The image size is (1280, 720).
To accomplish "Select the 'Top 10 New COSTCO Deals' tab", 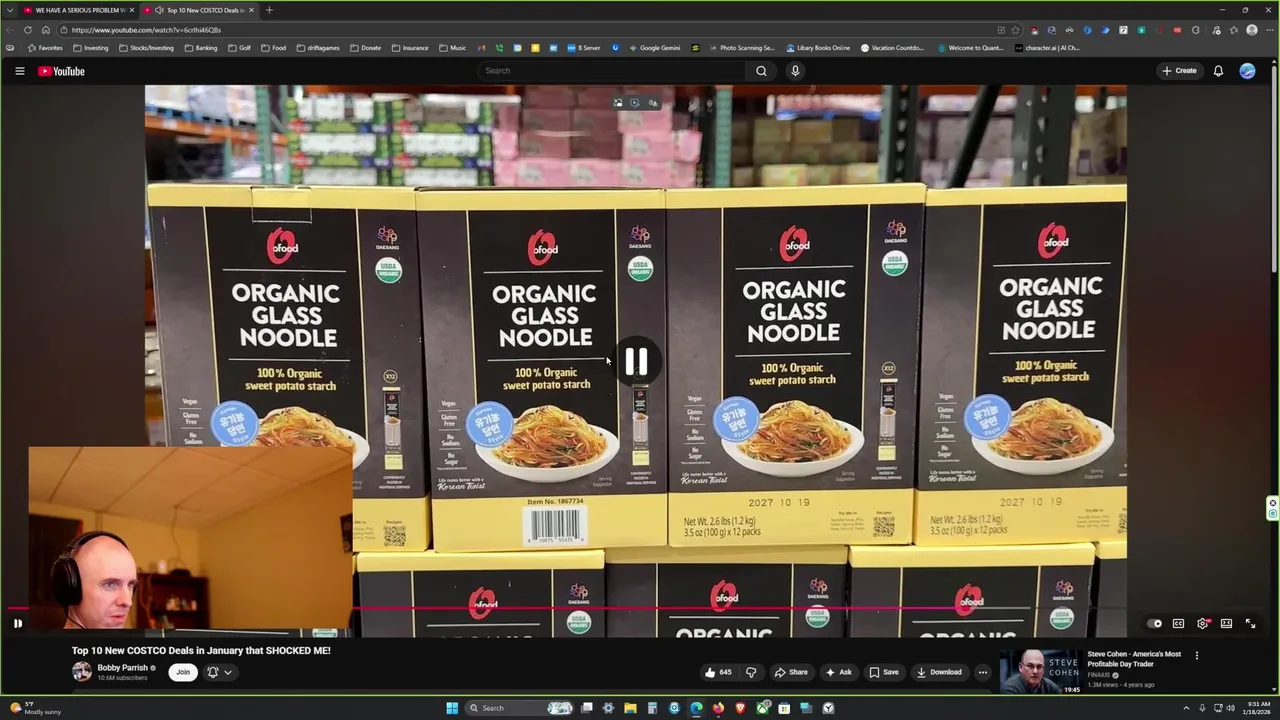I will click(x=198, y=10).
